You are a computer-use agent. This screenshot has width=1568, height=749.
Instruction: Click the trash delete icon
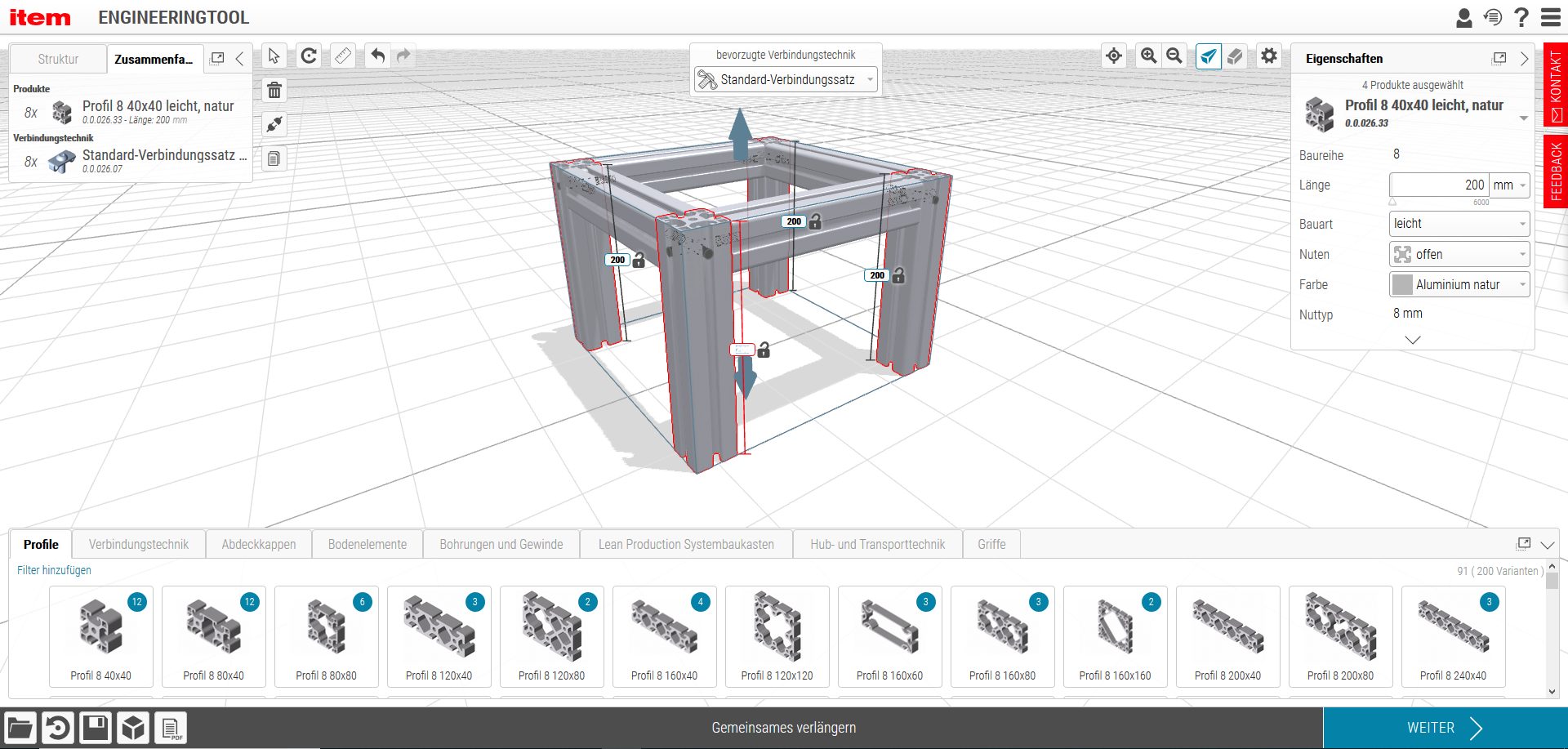(x=274, y=91)
